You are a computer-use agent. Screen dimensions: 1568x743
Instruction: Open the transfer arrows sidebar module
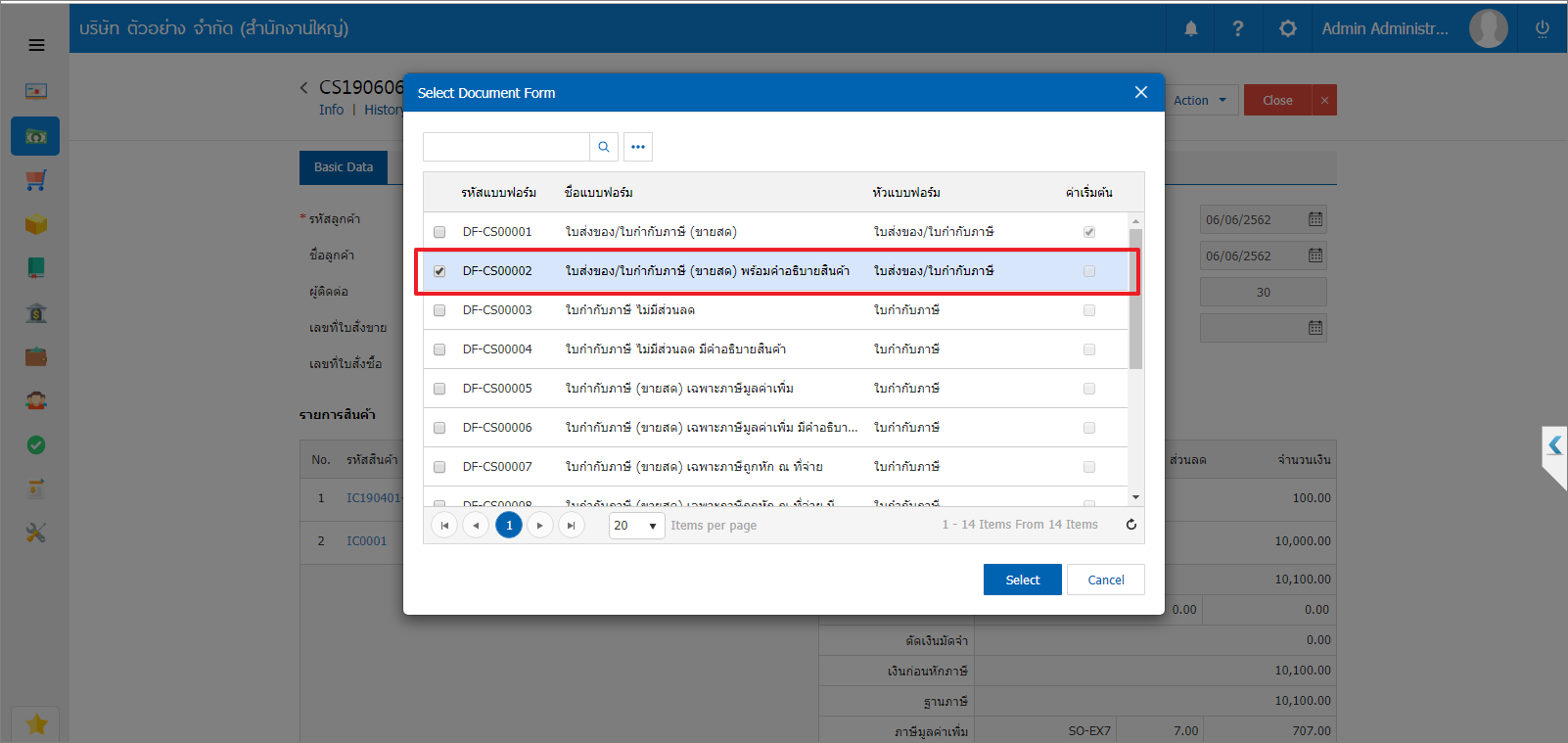click(x=36, y=488)
